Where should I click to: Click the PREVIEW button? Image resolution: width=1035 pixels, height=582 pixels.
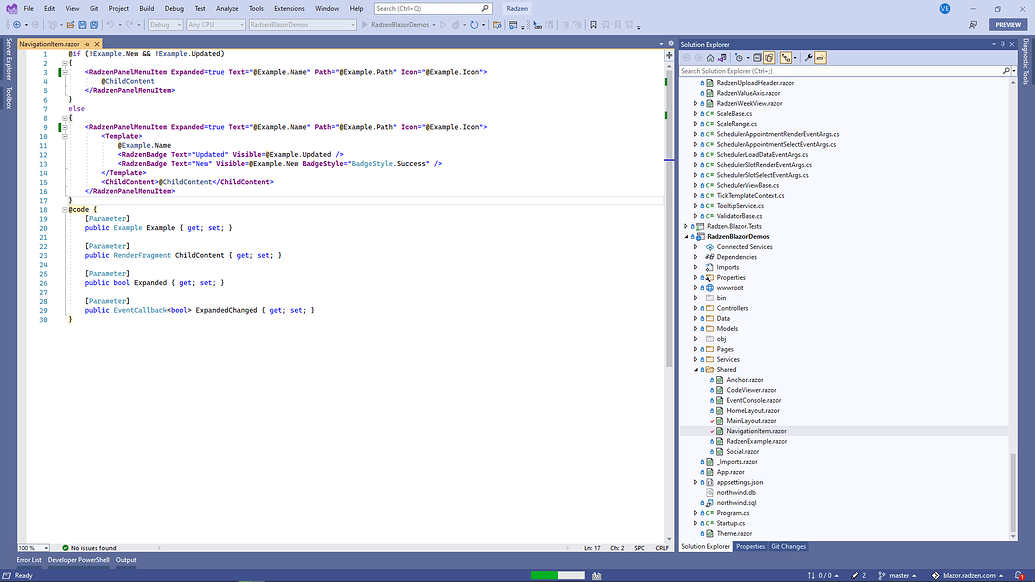click(1008, 25)
